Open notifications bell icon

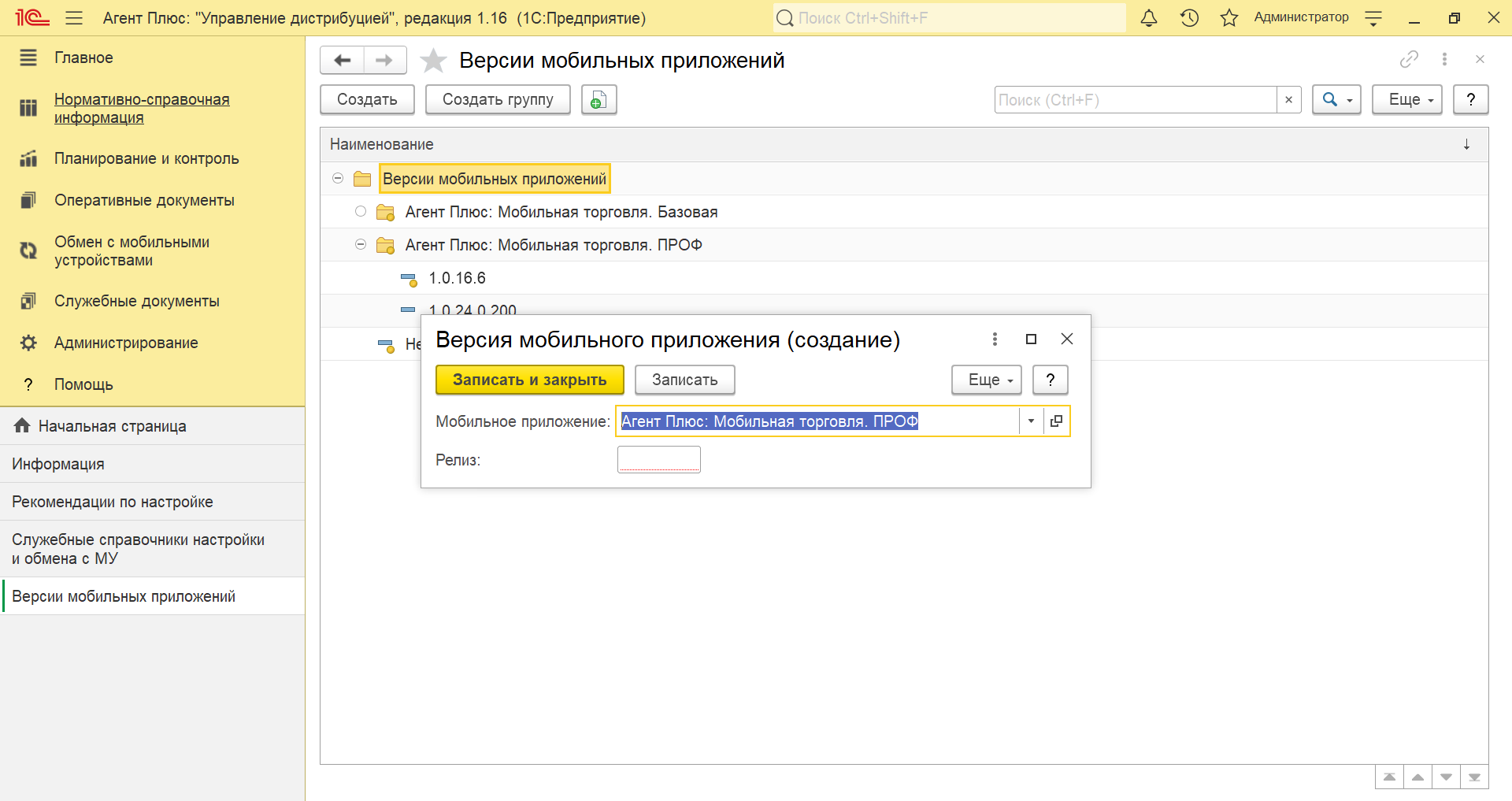point(1149,18)
